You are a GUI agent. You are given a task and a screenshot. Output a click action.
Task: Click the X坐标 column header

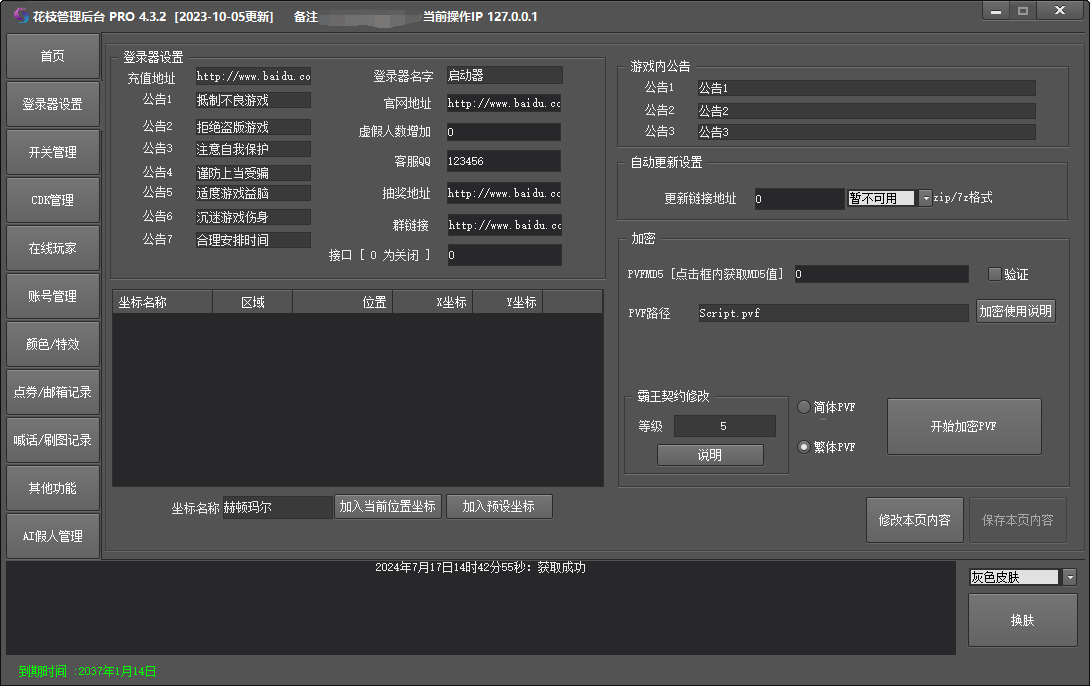(x=432, y=302)
